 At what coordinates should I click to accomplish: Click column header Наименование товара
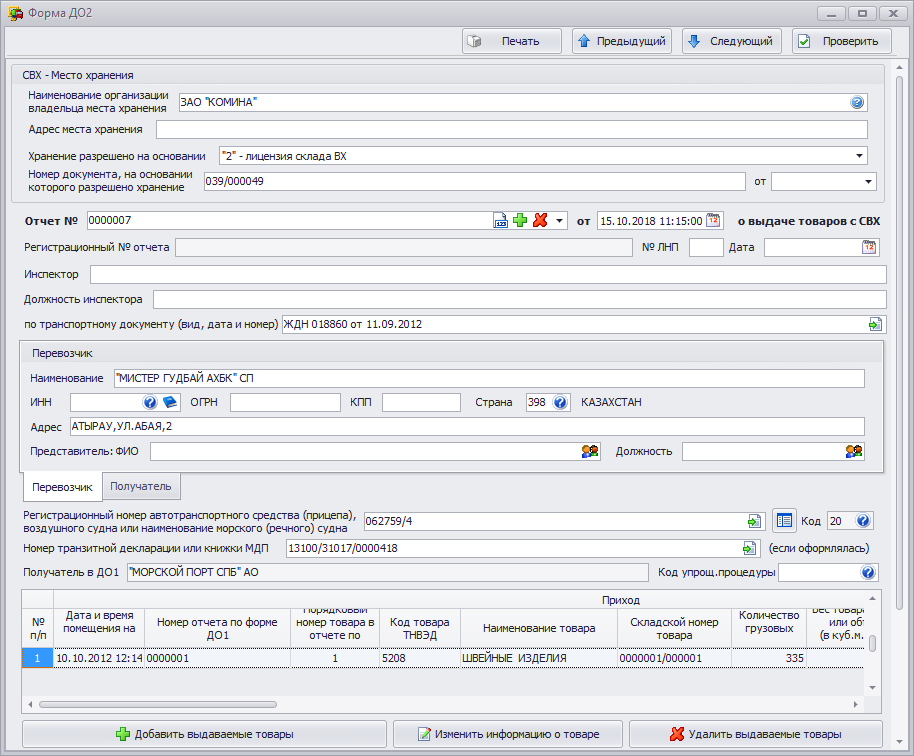coord(539,628)
